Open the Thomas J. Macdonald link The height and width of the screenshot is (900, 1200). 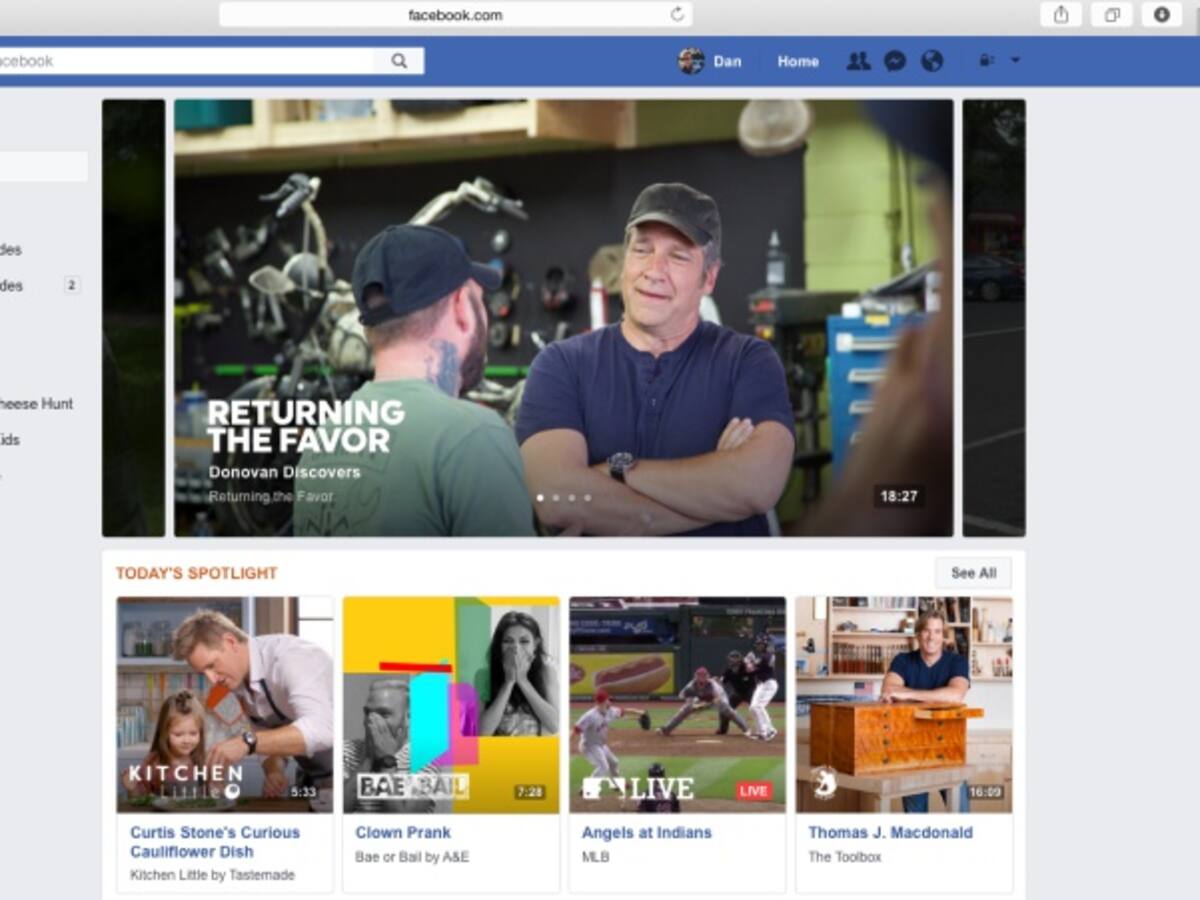[890, 832]
